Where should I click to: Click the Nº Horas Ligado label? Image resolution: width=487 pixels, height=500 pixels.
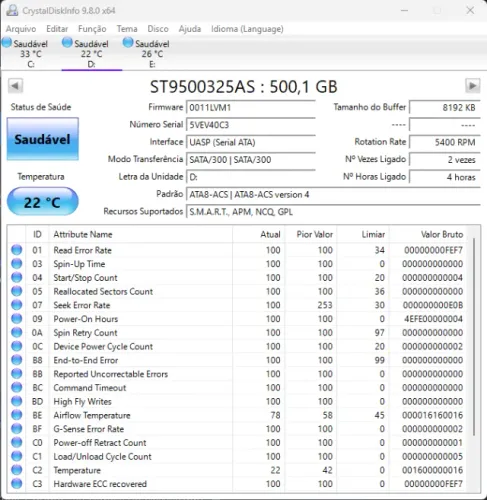[x=374, y=177]
